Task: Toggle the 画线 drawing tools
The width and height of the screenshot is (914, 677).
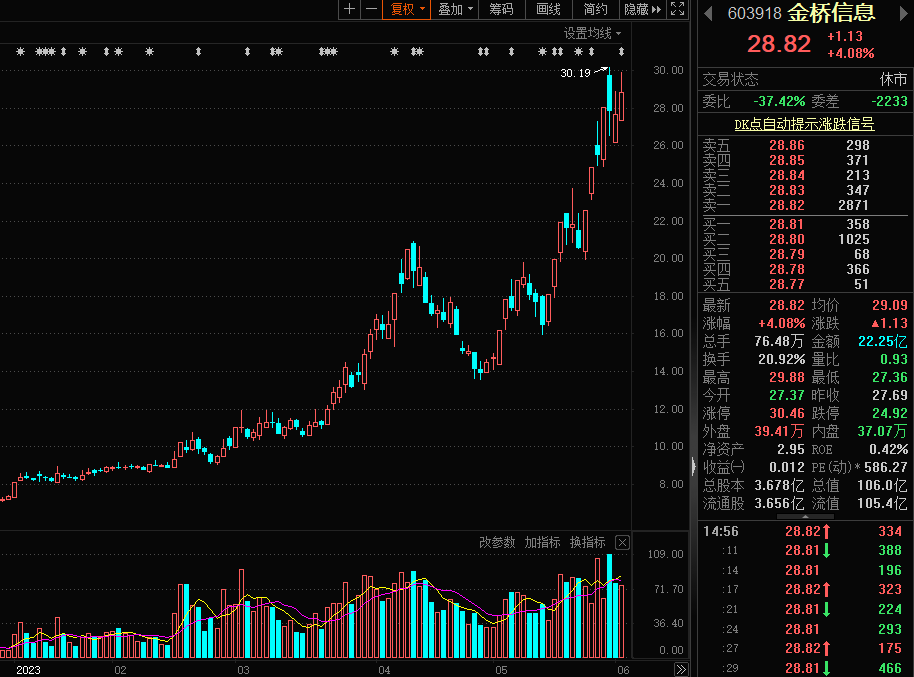Action: tap(548, 9)
